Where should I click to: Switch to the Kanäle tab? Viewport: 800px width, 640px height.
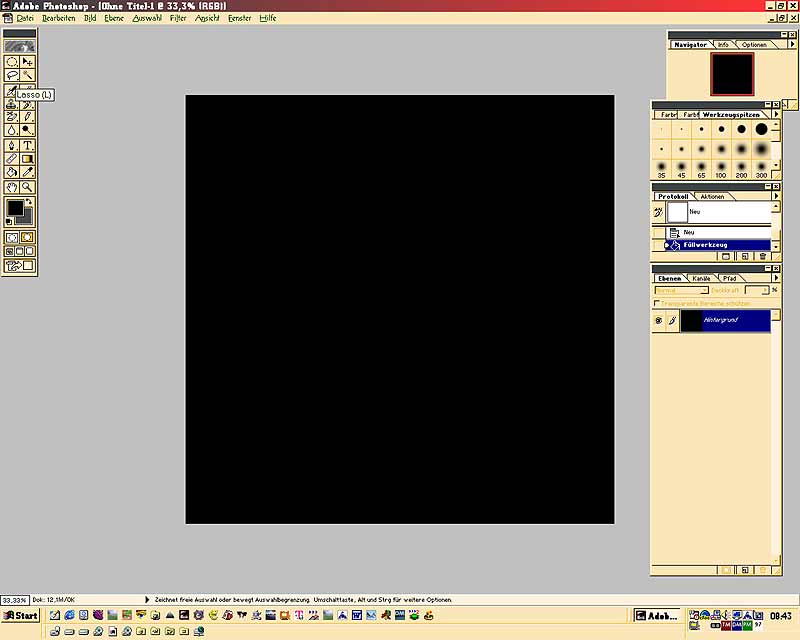pyautogui.click(x=702, y=278)
